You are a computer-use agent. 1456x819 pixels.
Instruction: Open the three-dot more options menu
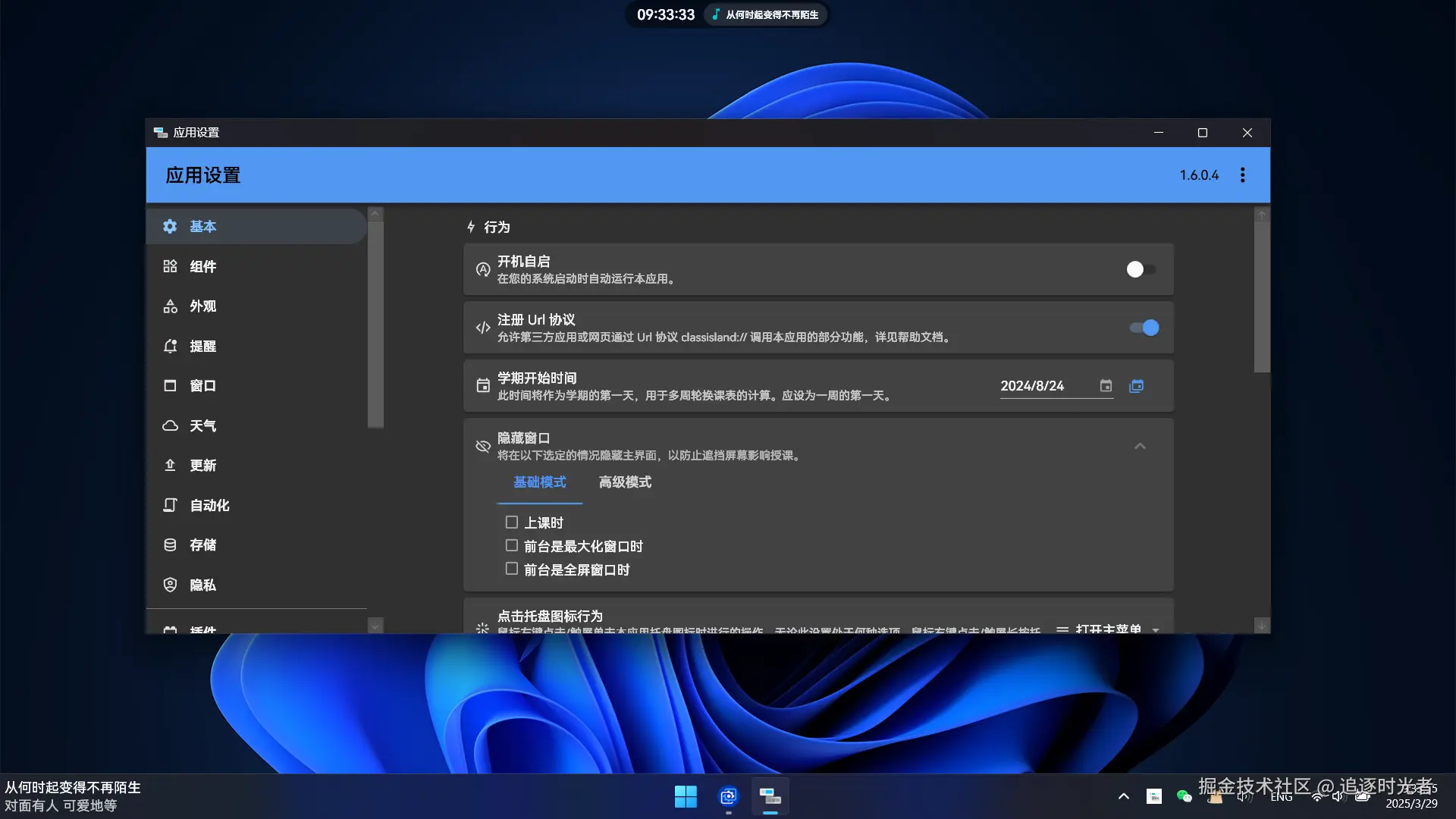(1242, 175)
